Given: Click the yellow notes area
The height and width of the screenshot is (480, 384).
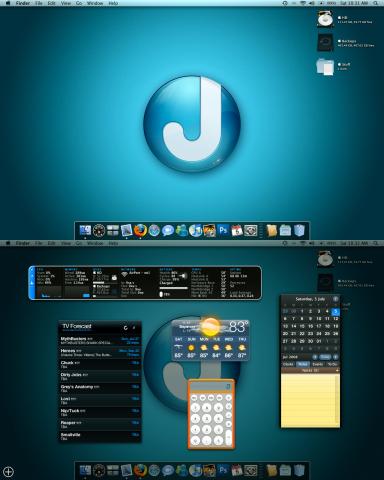Looking at the screenshot, I should (310, 400).
